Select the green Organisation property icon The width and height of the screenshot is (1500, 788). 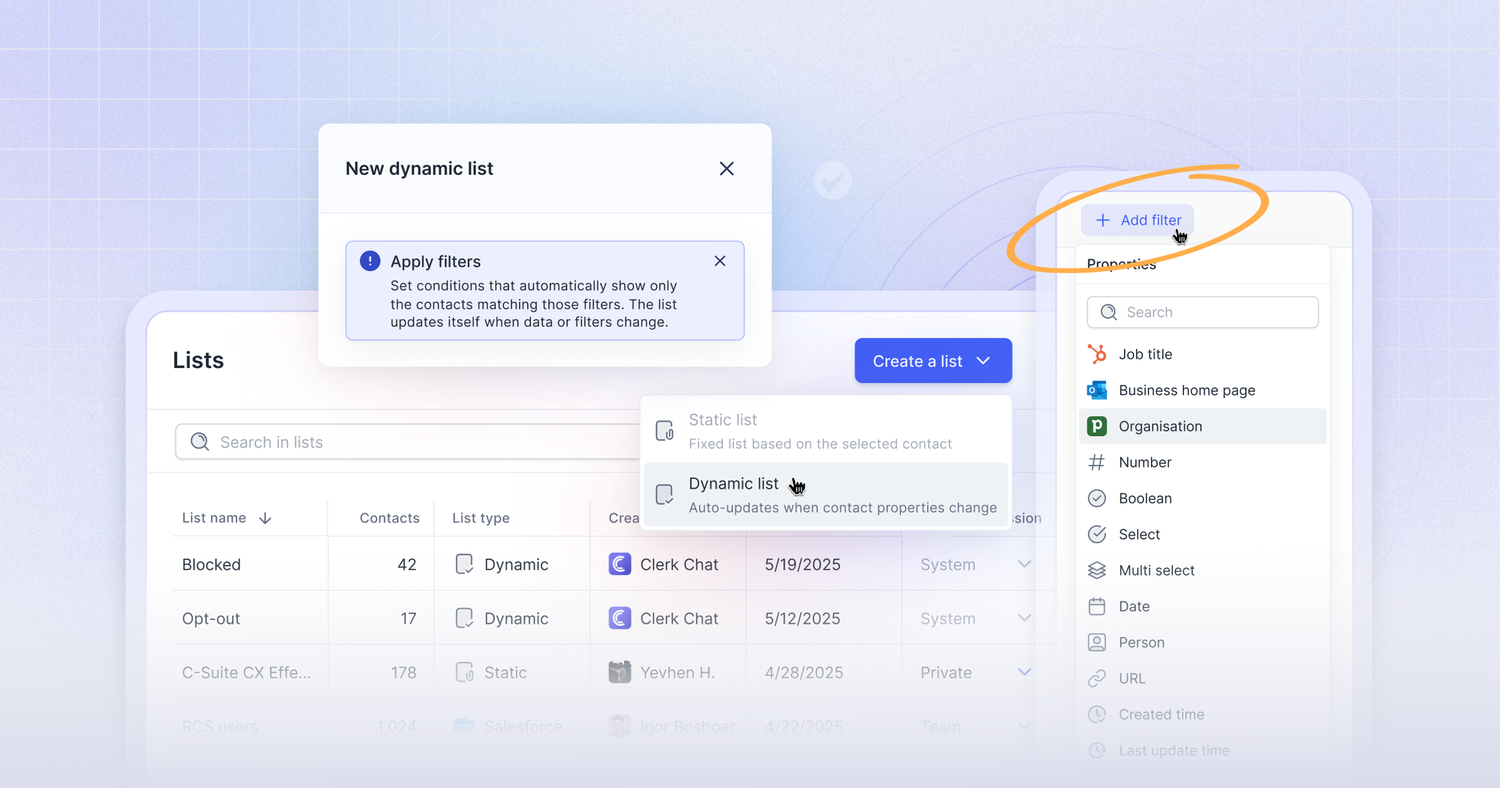[x=1097, y=426]
